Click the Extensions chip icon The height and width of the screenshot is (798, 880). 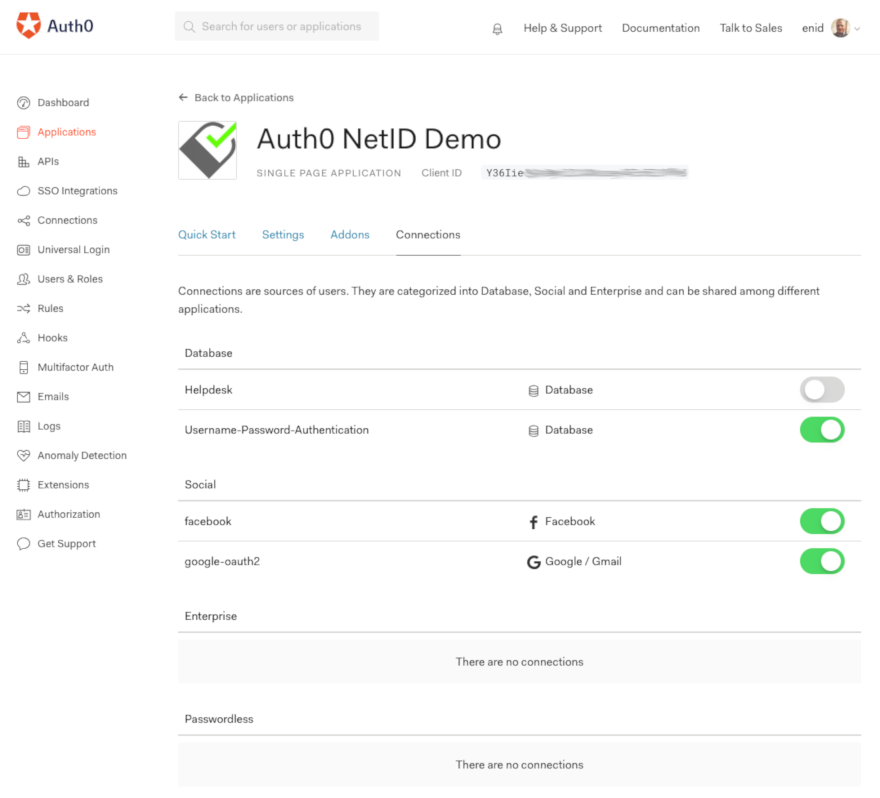click(24, 485)
